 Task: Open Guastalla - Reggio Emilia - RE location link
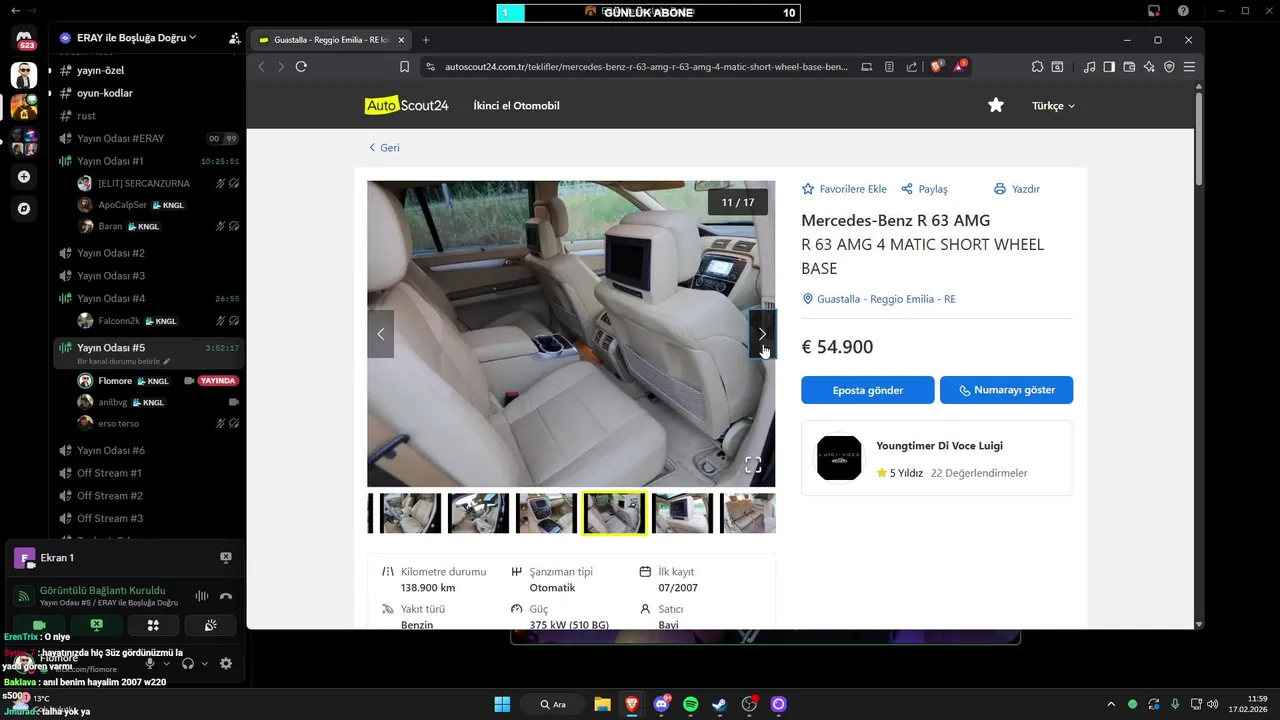879,299
